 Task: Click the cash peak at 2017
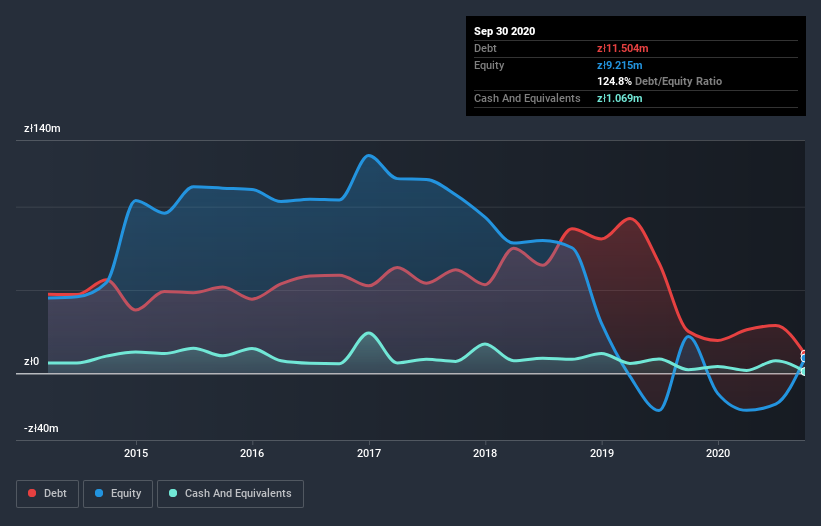[x=369, y=333]
